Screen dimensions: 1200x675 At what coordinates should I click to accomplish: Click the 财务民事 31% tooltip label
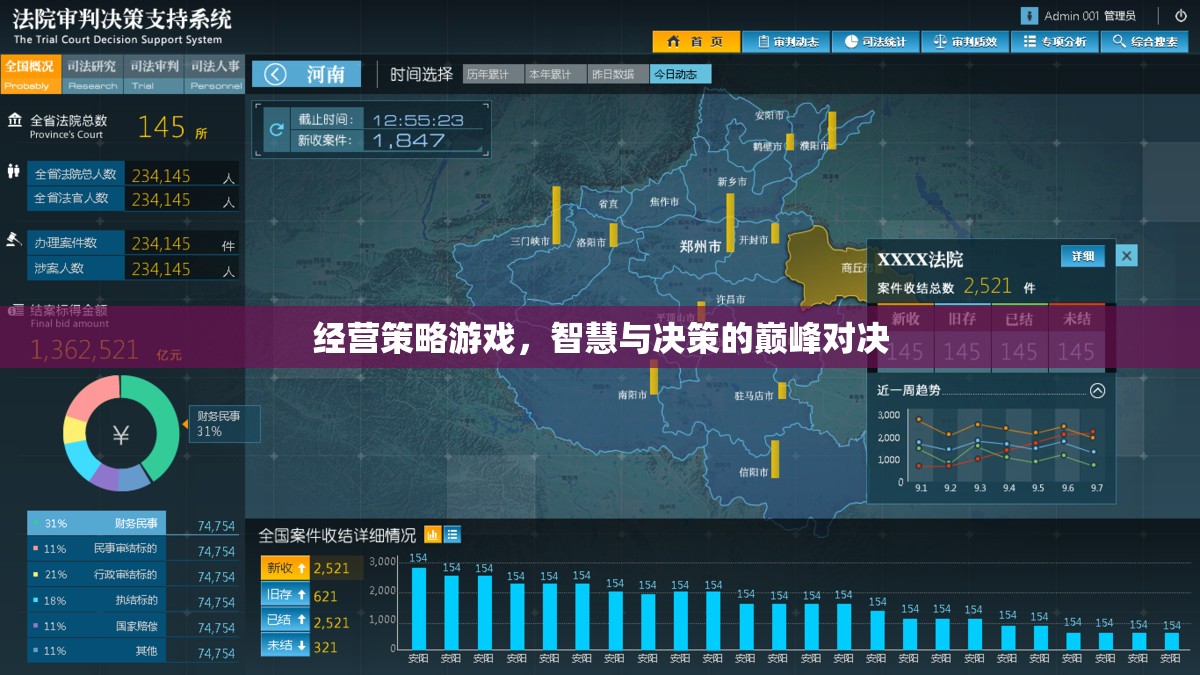coord(224,423)
